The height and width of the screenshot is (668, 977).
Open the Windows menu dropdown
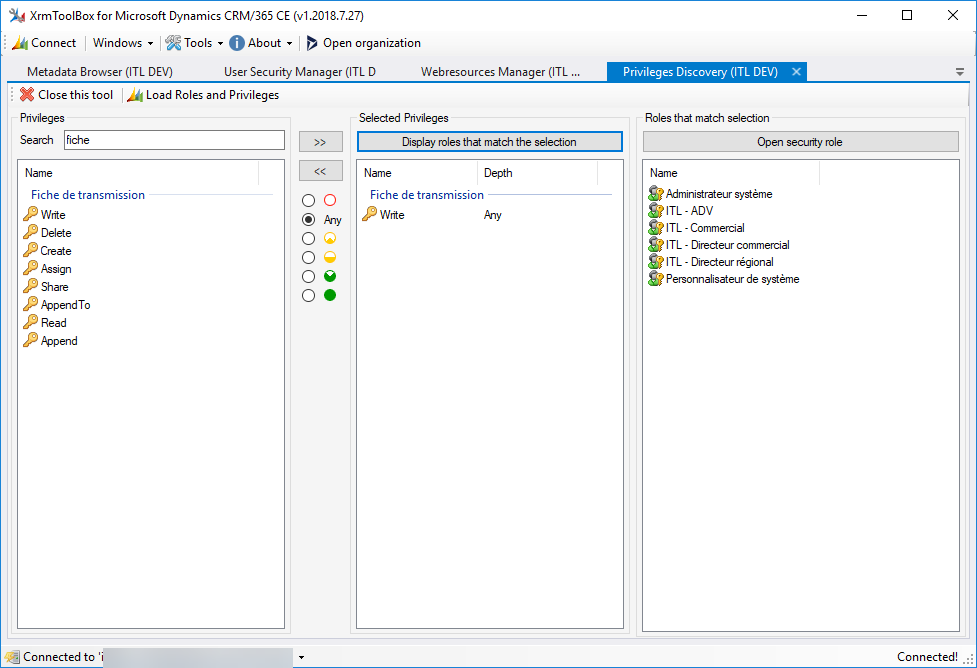(122, 43)
